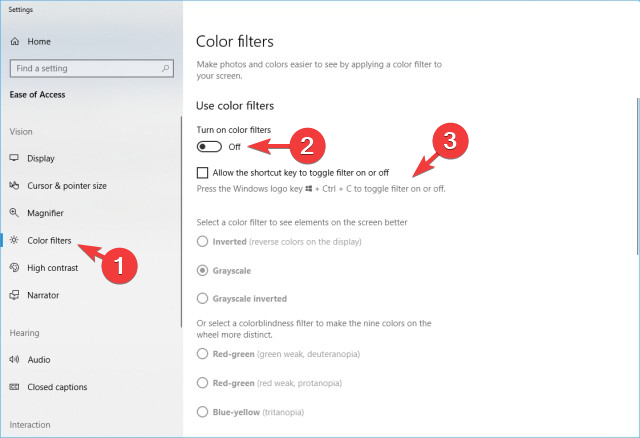Click the Color filters sun icon

(14, 240)
